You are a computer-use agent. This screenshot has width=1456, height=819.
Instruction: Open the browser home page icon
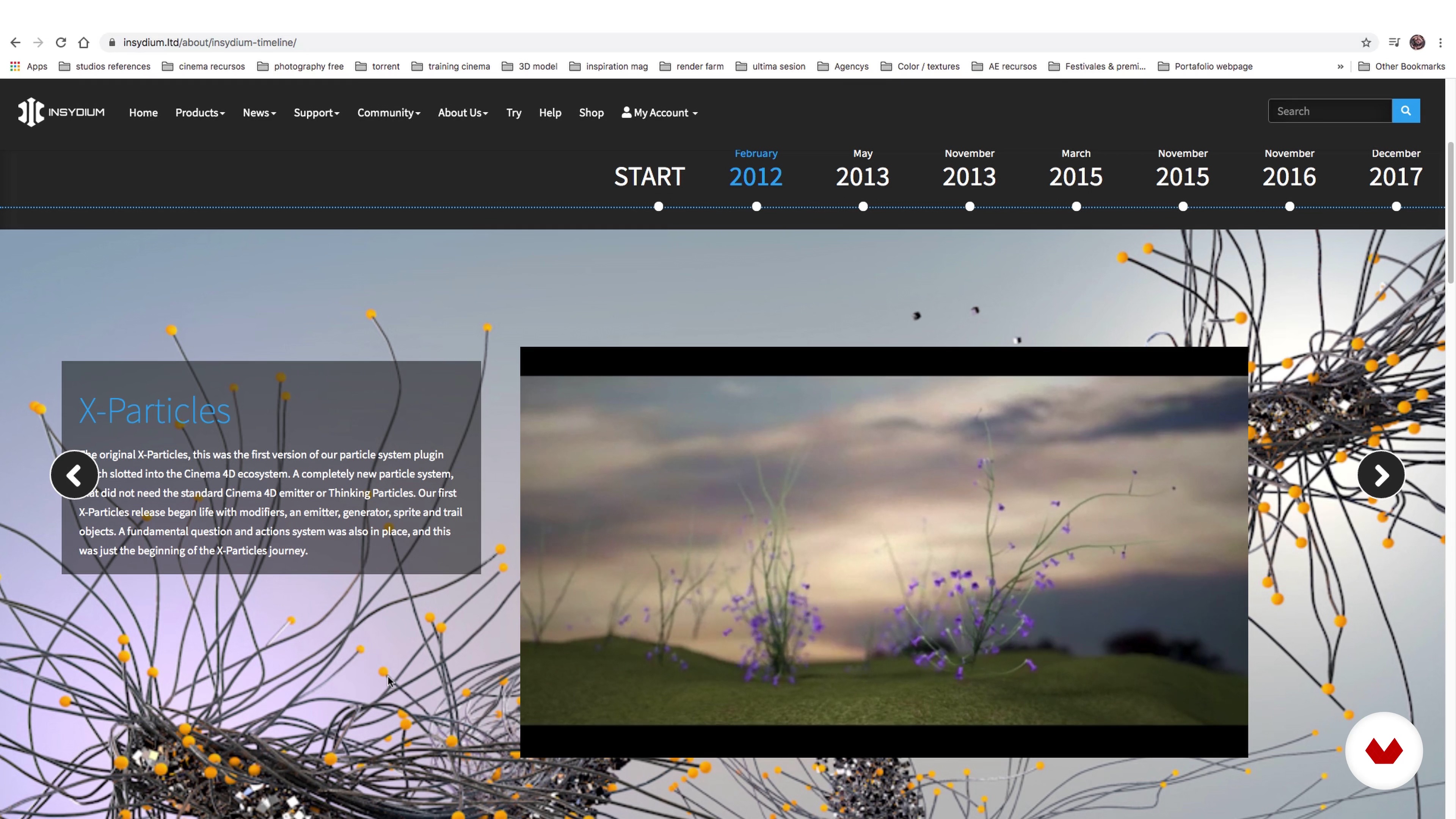(84, 42)
